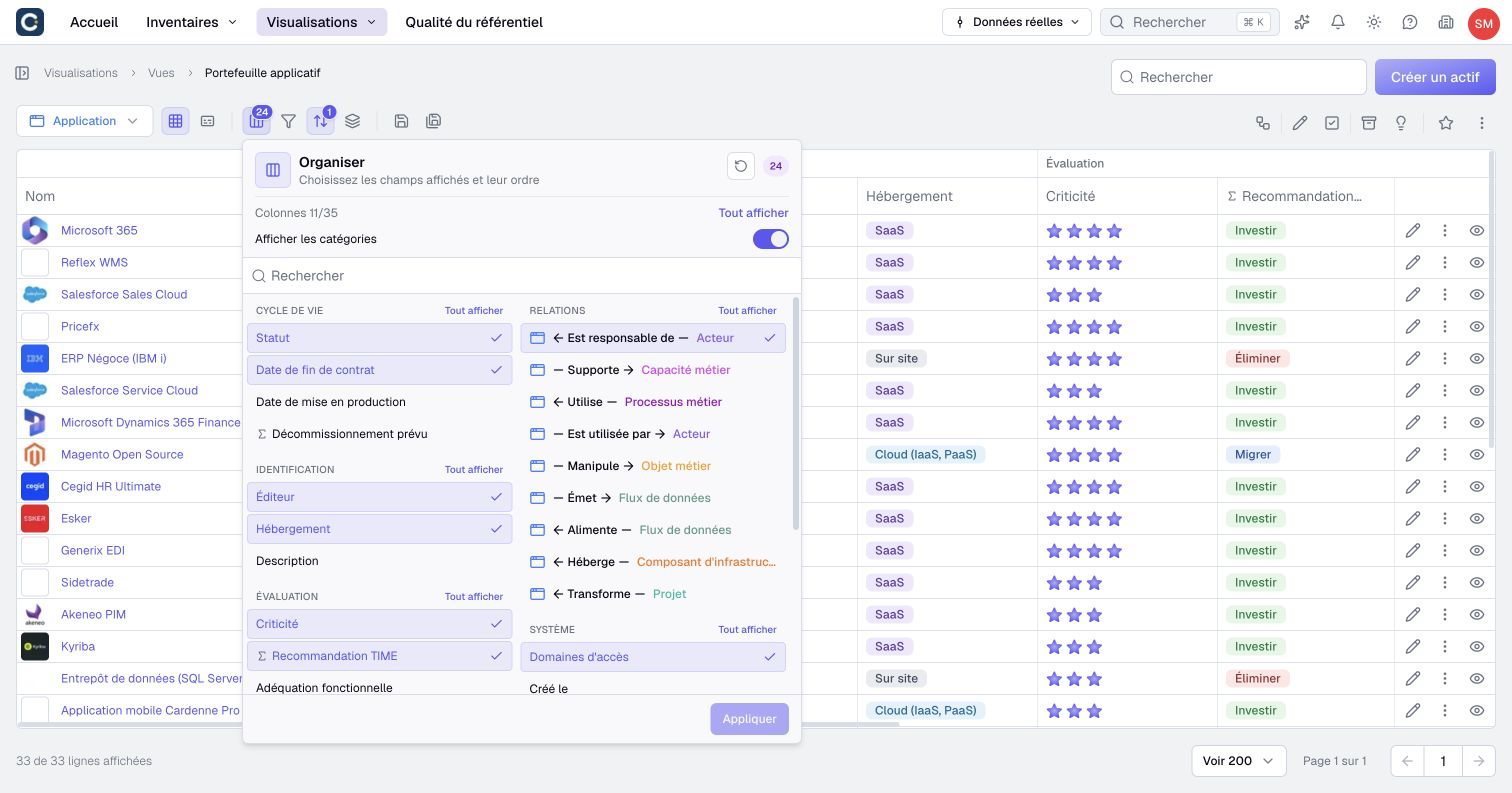Expand the Inventaires menu
The height and width of the screenshot is (793, 1512).
pos(192,22)
